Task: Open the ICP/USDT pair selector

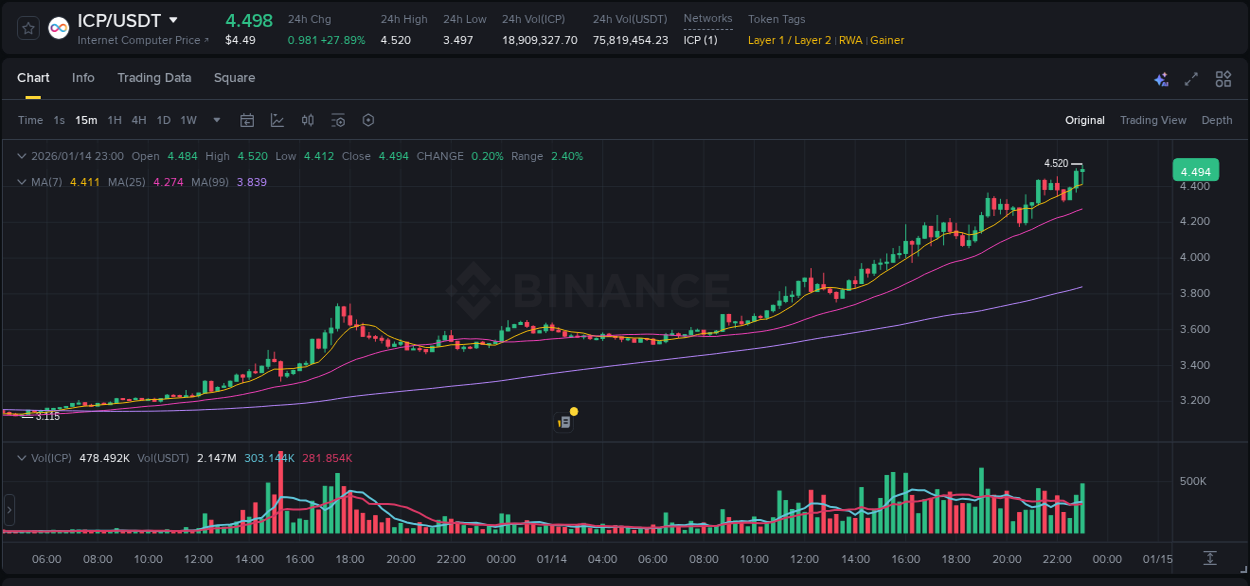Action: tap(122, 20)
